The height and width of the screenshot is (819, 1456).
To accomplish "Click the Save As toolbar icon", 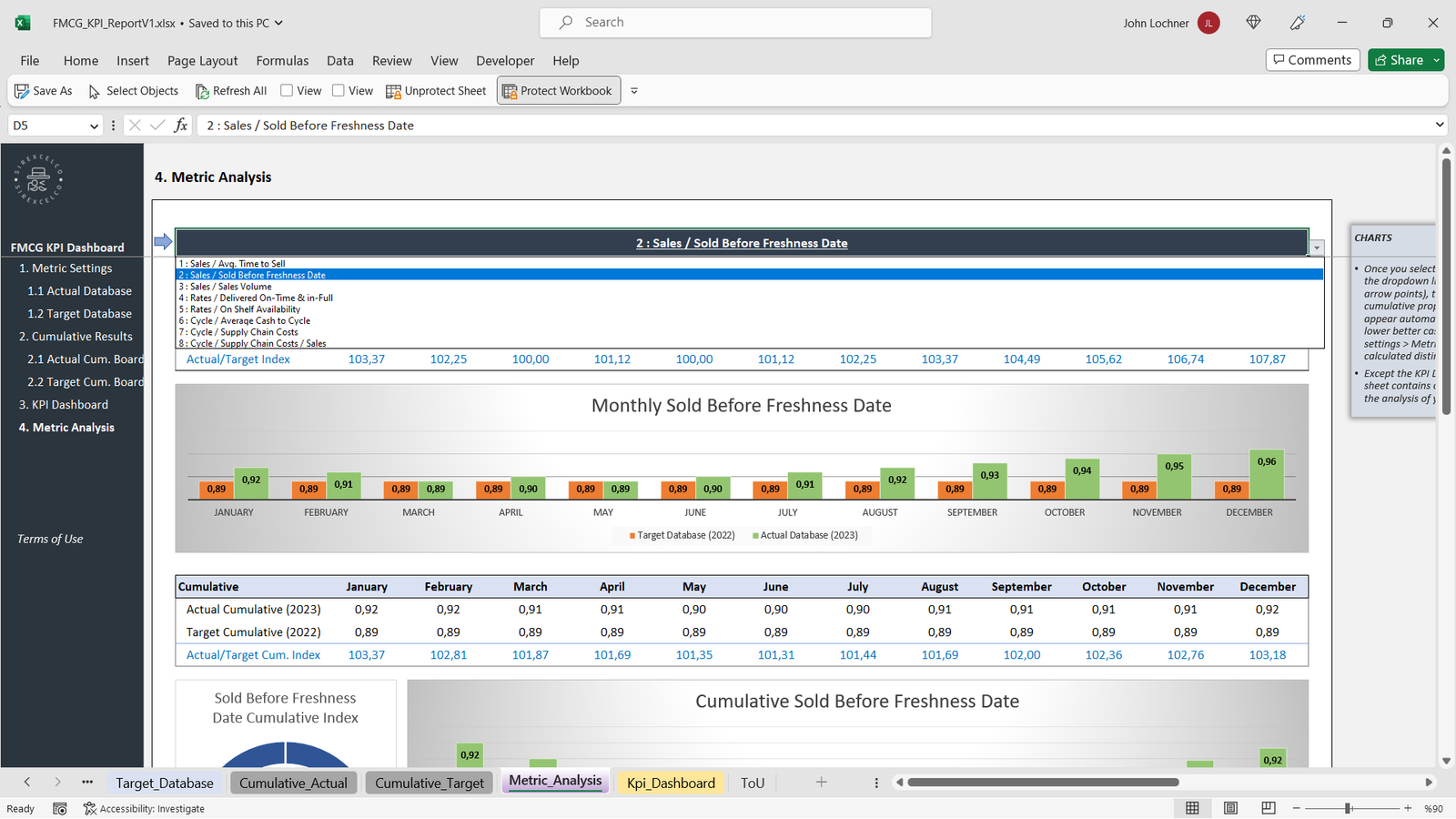I will (x=22, y=91).
